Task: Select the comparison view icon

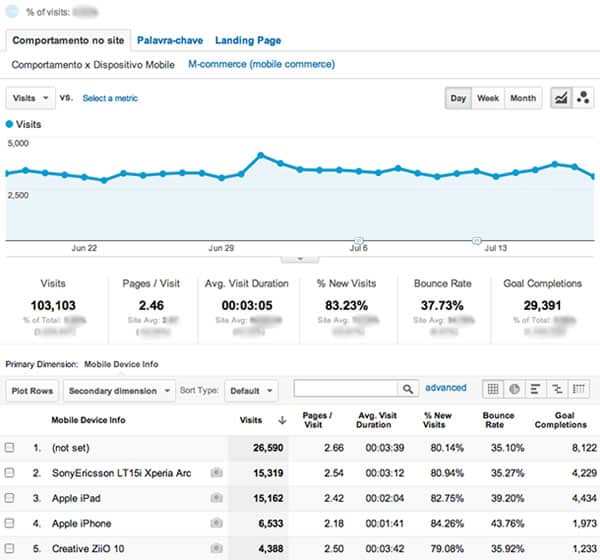Action: [557, 389]
